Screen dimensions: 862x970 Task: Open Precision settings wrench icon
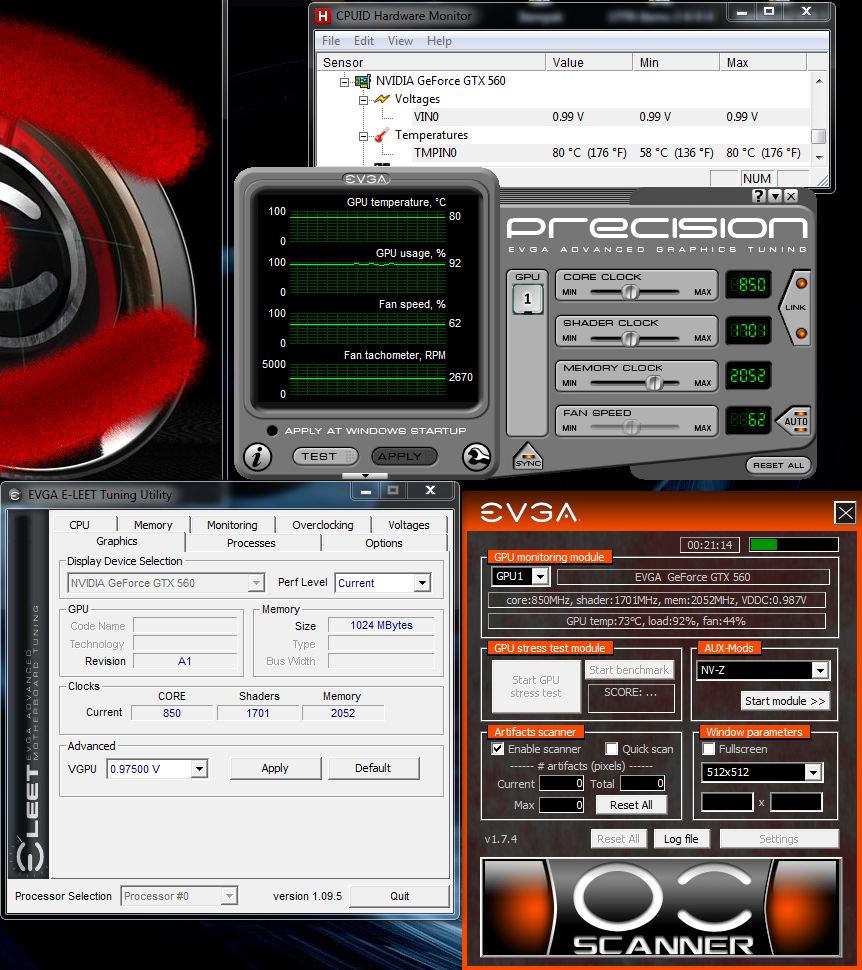click(476, 457)
